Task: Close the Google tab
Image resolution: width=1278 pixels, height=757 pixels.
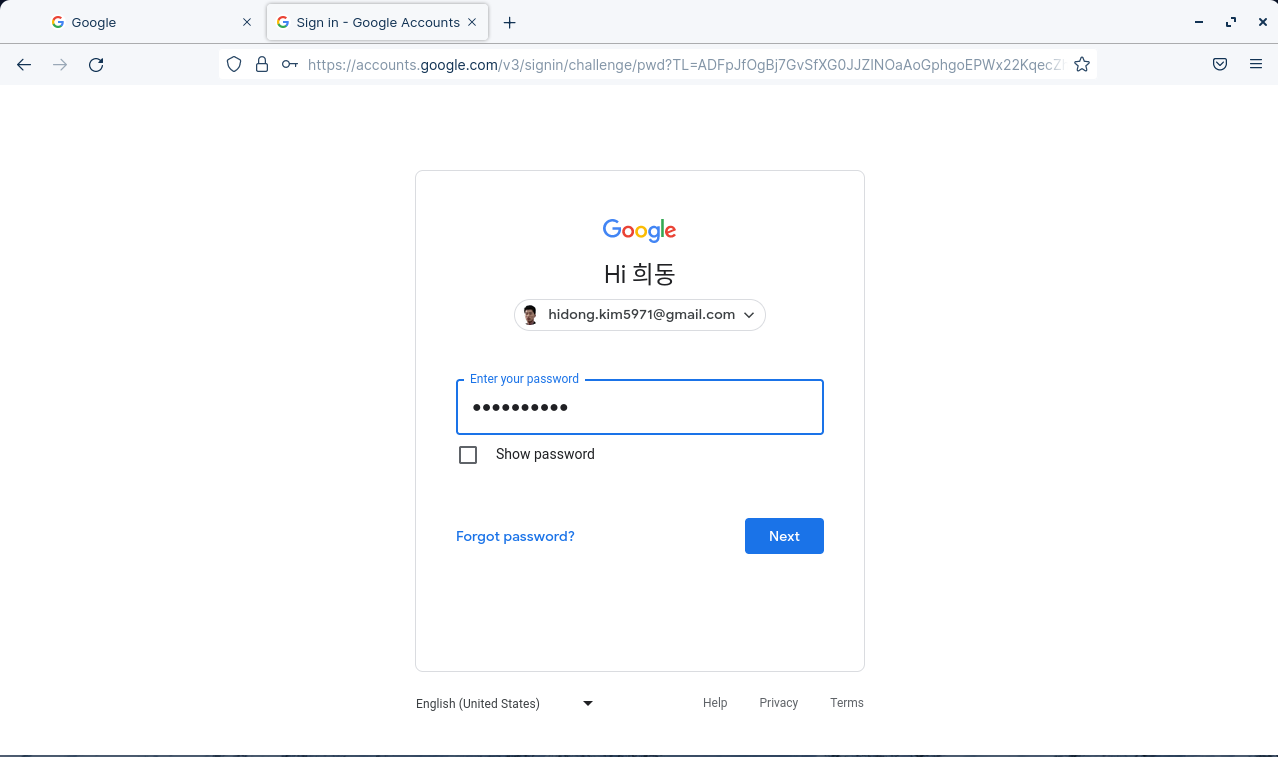Action: pyautogui.click(x=247, y=22)
